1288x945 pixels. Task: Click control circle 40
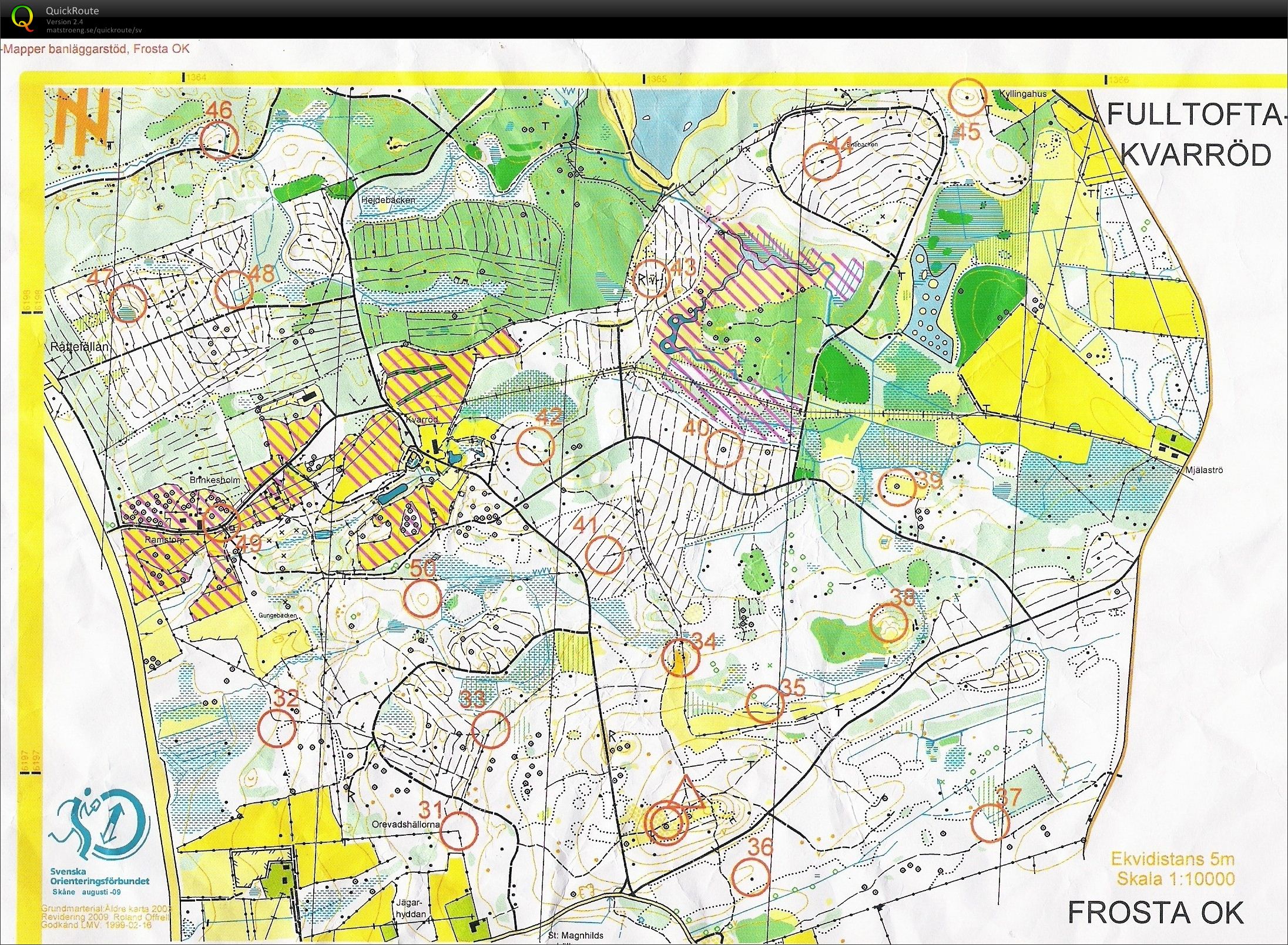(723, 448)
